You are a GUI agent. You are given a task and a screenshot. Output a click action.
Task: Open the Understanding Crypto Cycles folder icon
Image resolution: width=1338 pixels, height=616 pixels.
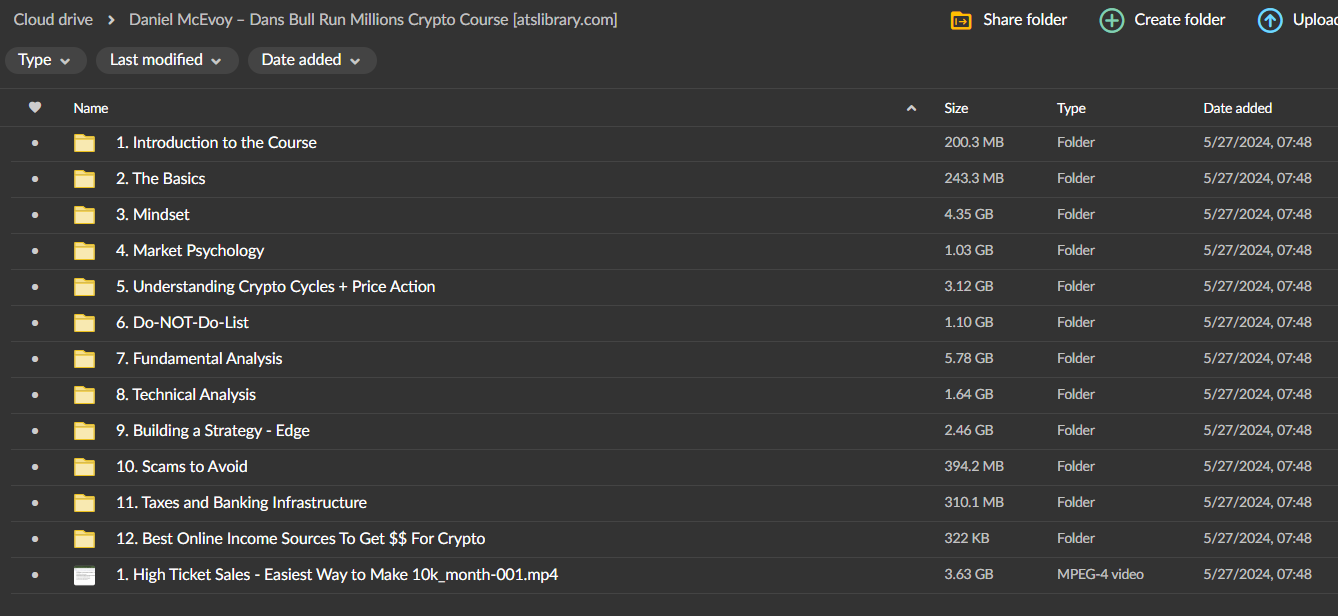pyautogui.click(x=84, y=287)
